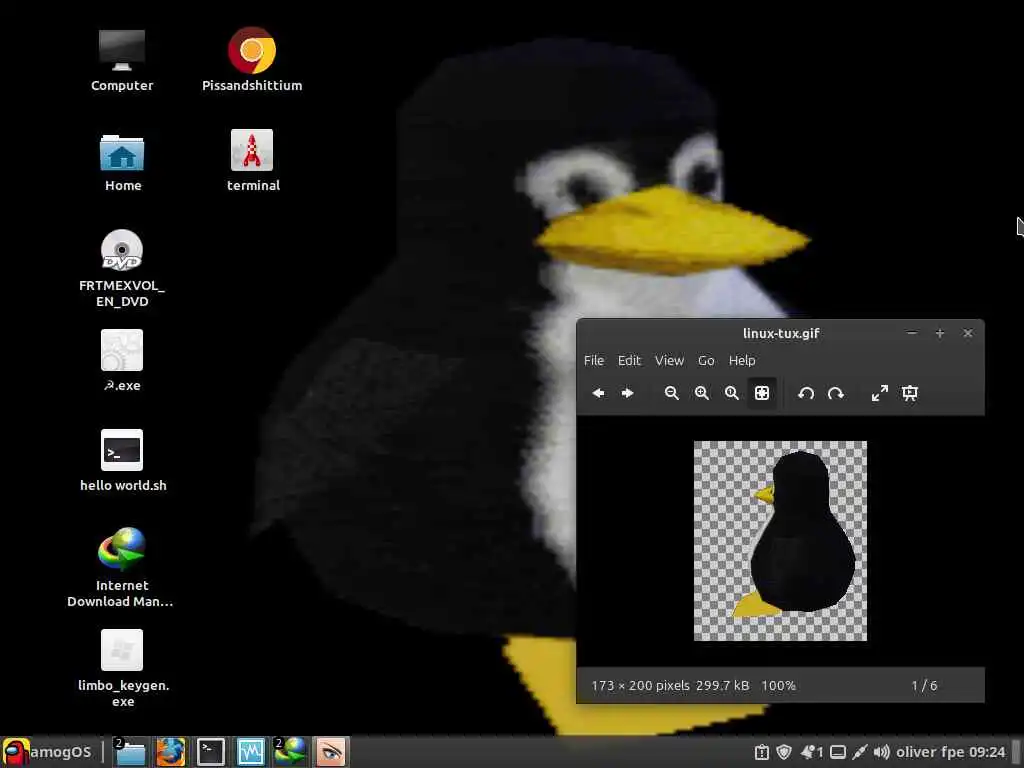Start slideshow in image viewer
Viewport: 1024px width, 768px height.
tap(910, 393)
